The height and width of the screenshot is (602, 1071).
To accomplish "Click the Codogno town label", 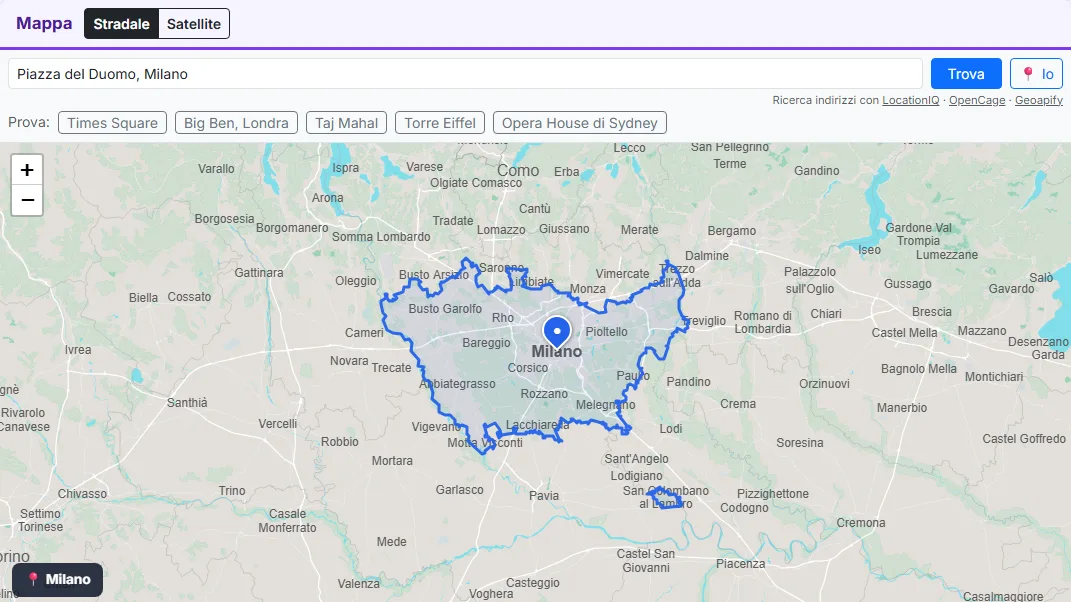I will tap(745, 508).
